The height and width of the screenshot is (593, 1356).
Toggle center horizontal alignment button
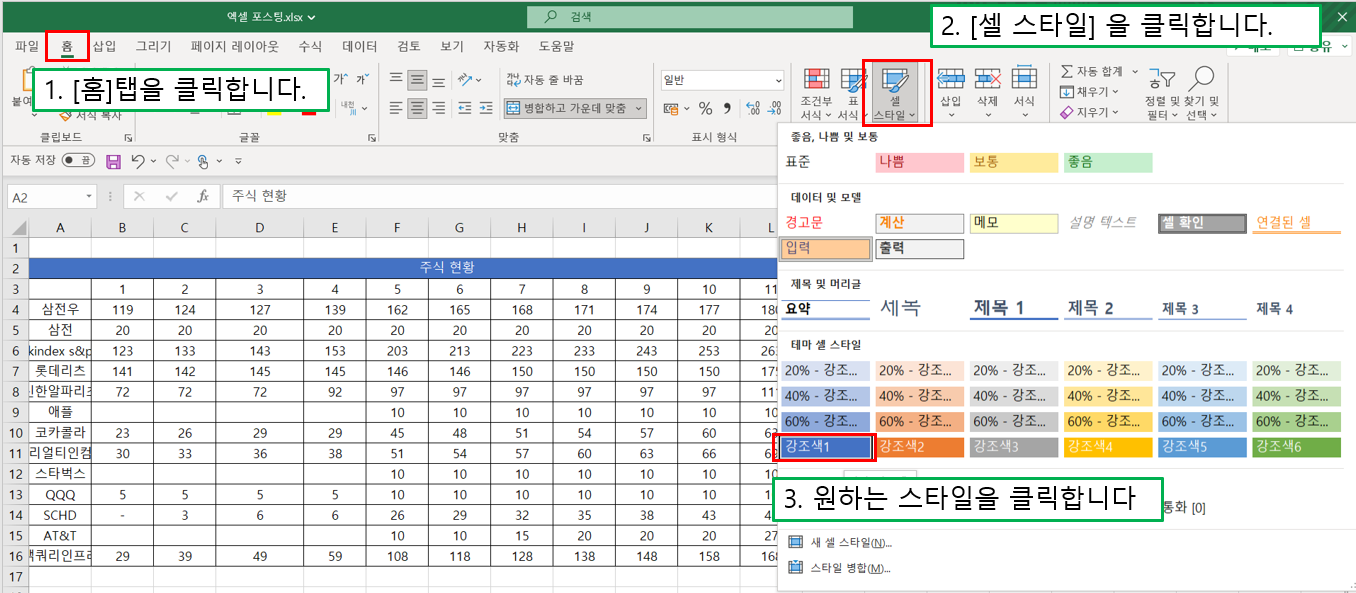[x=418, y=108]
